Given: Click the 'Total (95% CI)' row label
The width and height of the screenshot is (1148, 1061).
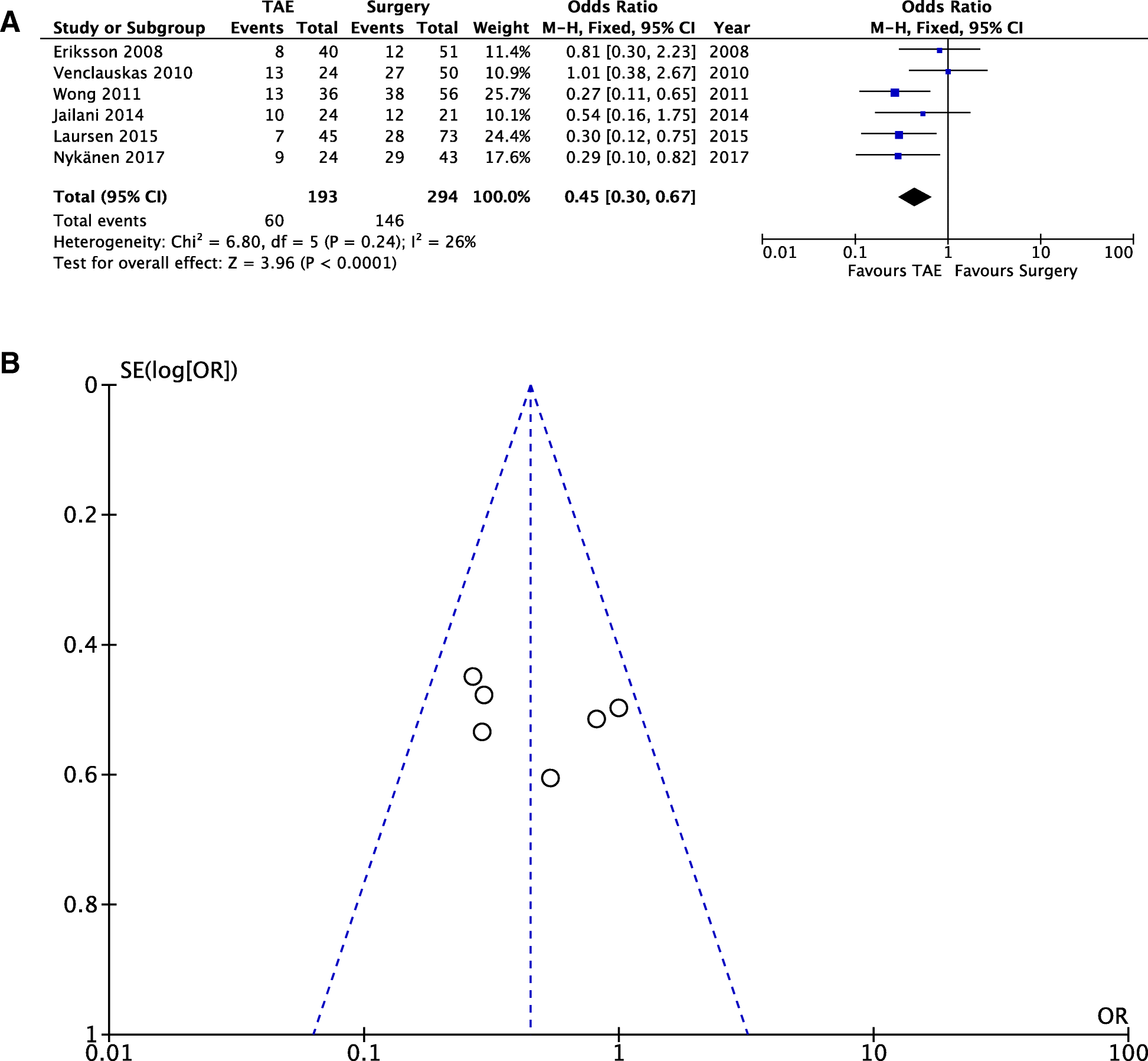Looking at the screenshot, I should tap(110, 197).
